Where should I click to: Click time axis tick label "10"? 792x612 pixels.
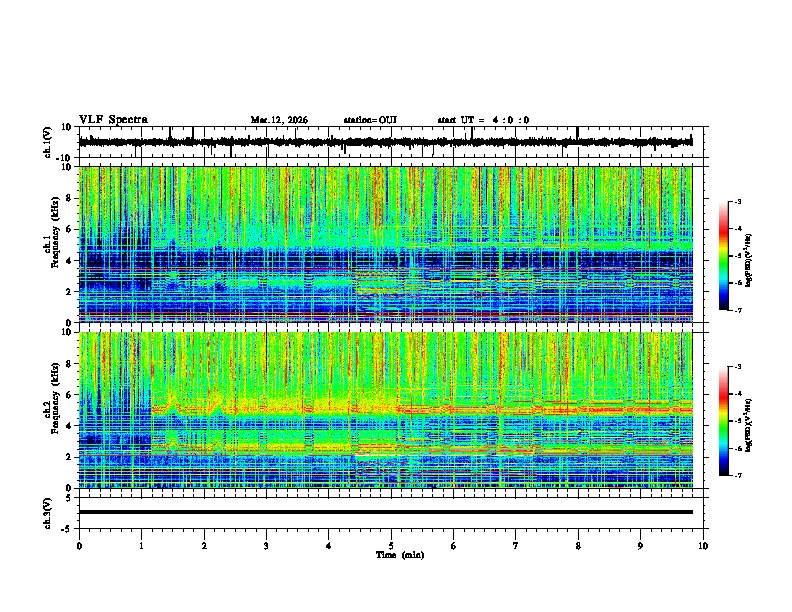click(703, 546)
